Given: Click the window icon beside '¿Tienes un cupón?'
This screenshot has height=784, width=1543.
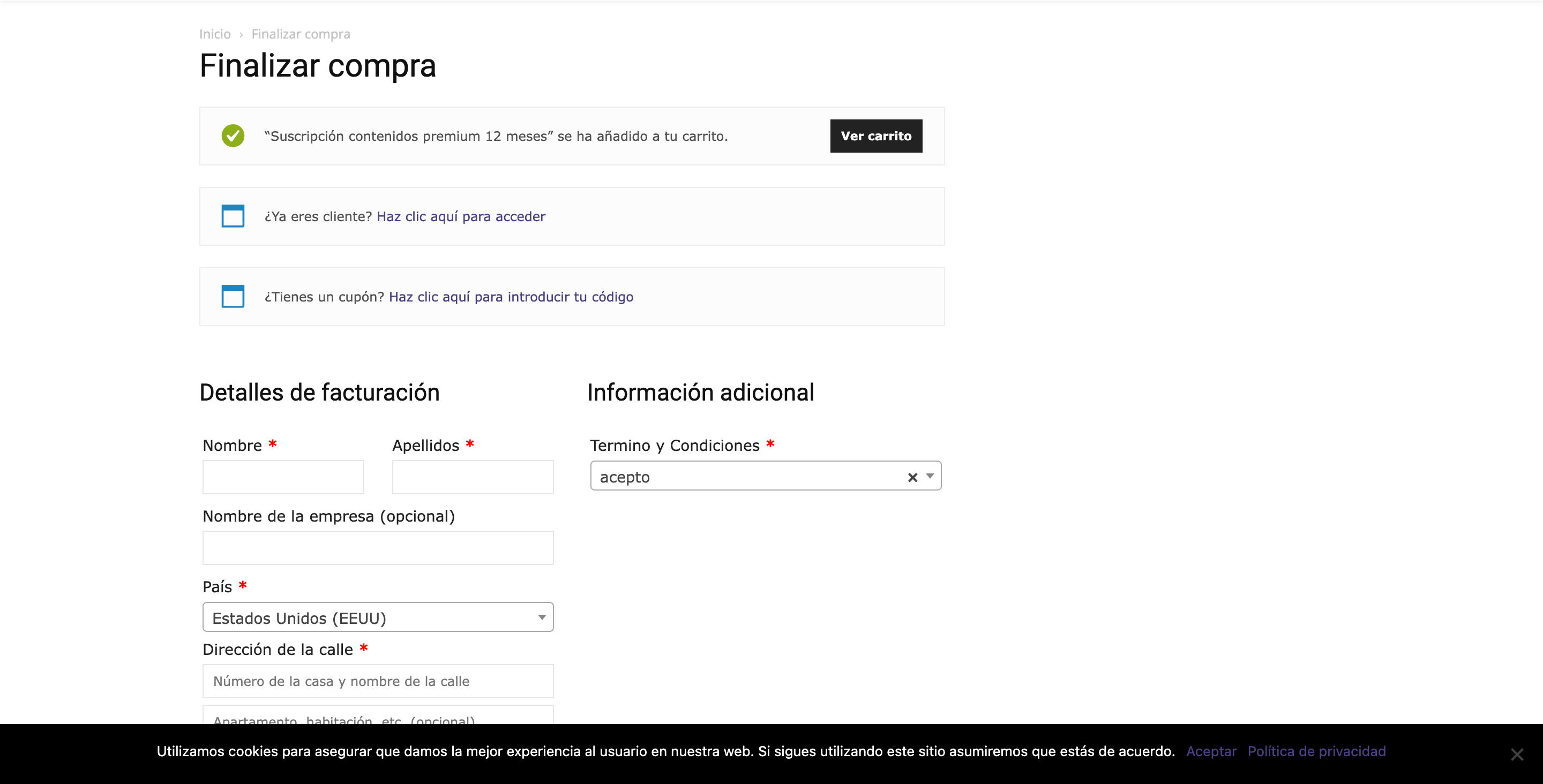Looking at the screenshot, I should point(233,297).
